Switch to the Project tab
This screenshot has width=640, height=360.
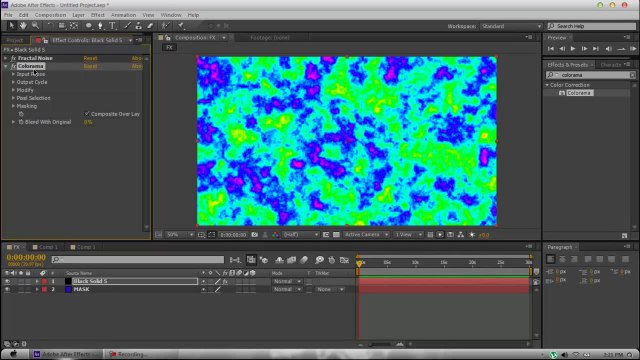15,40
